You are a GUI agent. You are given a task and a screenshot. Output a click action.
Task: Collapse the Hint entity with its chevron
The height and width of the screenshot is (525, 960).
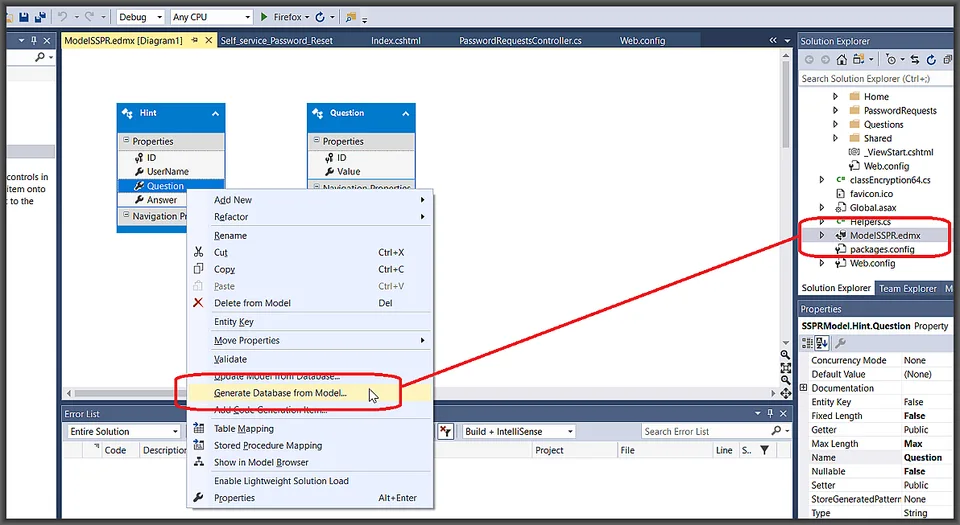click(216, 114)
